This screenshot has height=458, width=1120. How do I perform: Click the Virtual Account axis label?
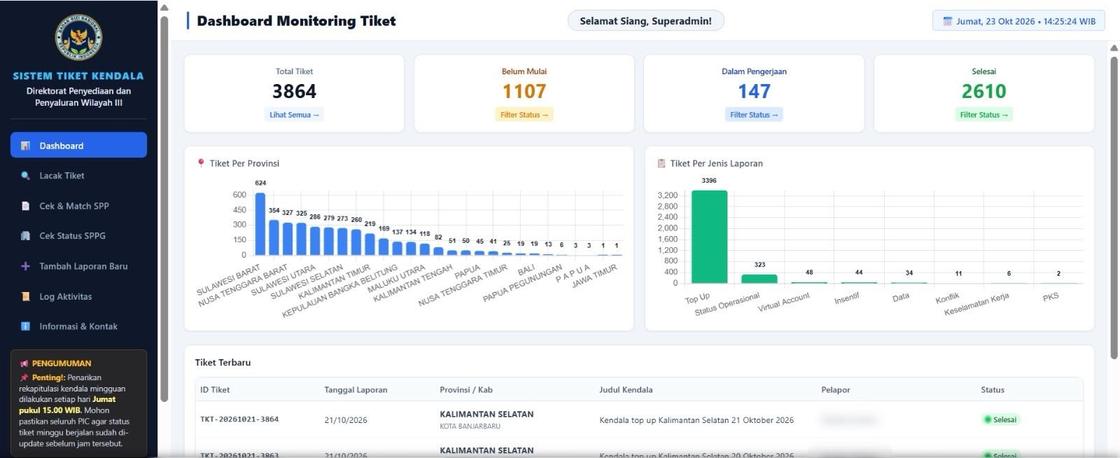(784, 303)
